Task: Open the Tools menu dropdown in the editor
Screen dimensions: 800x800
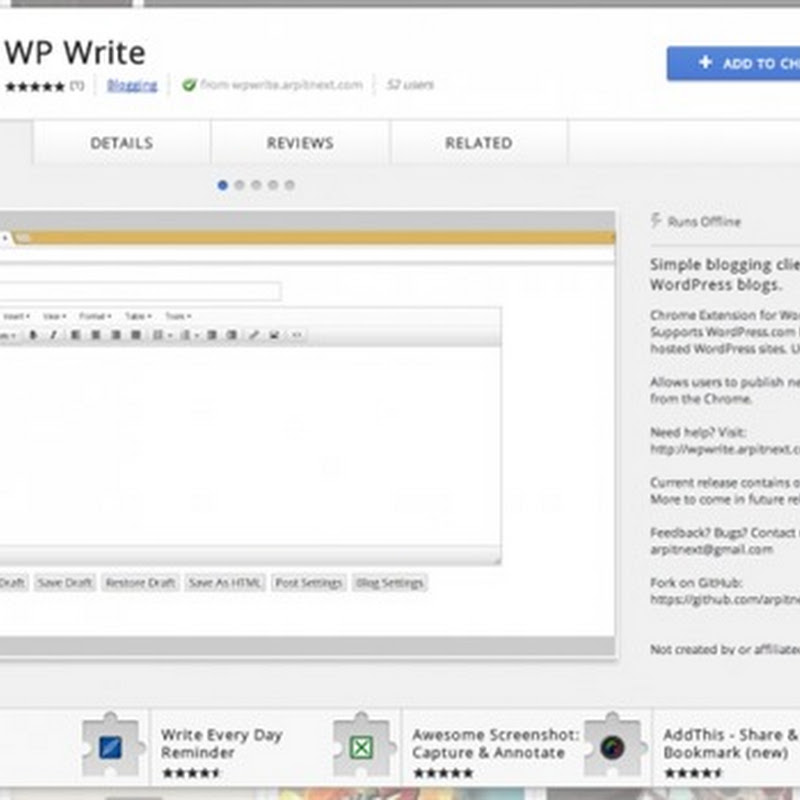Action: [178, 316]
